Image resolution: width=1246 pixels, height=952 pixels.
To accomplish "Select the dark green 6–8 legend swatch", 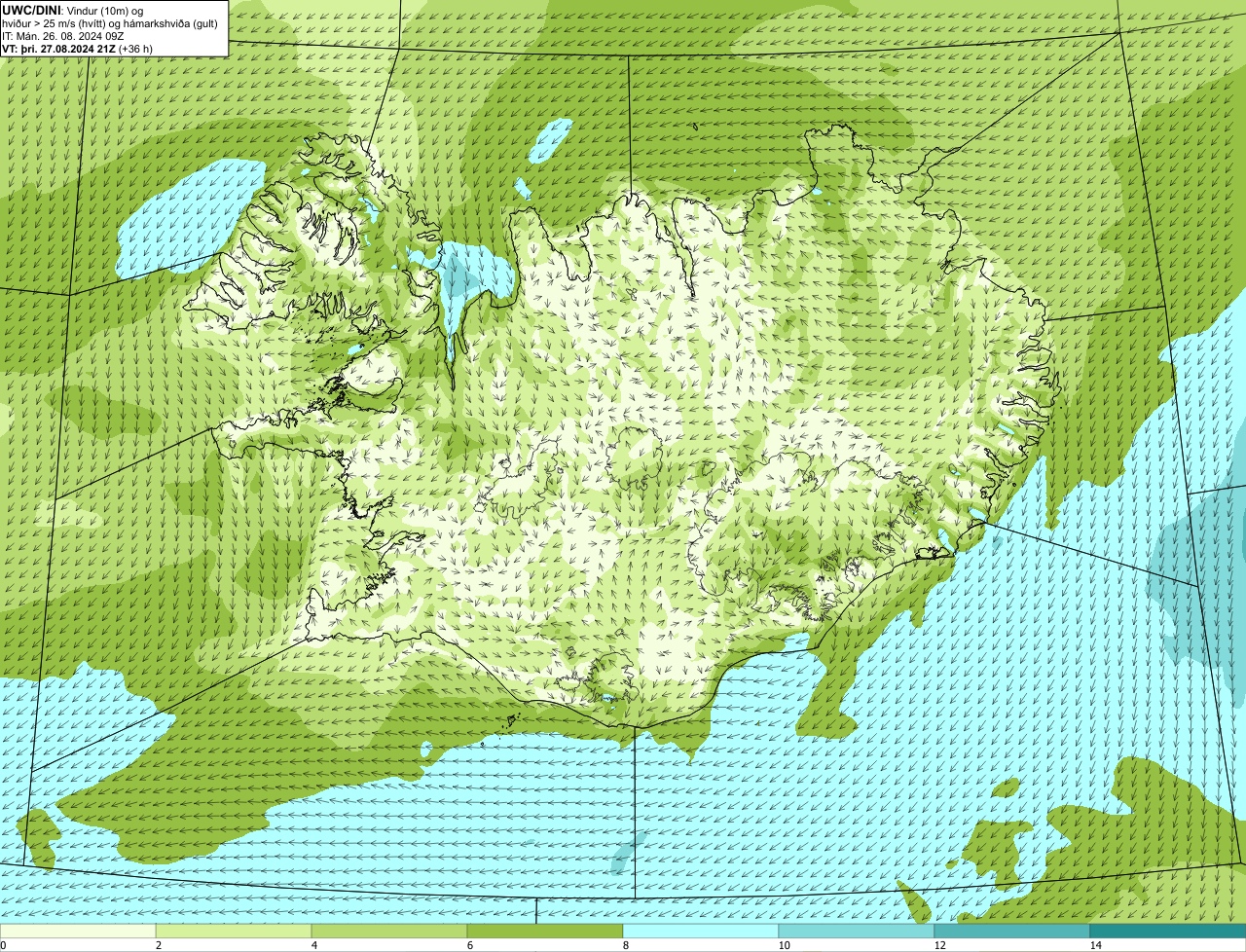I will tap(545, 931).
